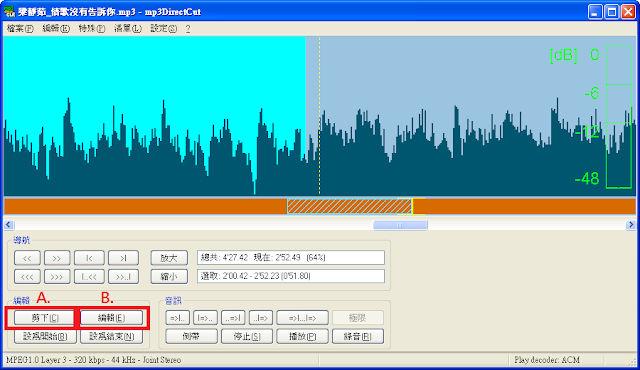Click the >>..| navigation button
The image size is (640, 370).
[123, 277]
